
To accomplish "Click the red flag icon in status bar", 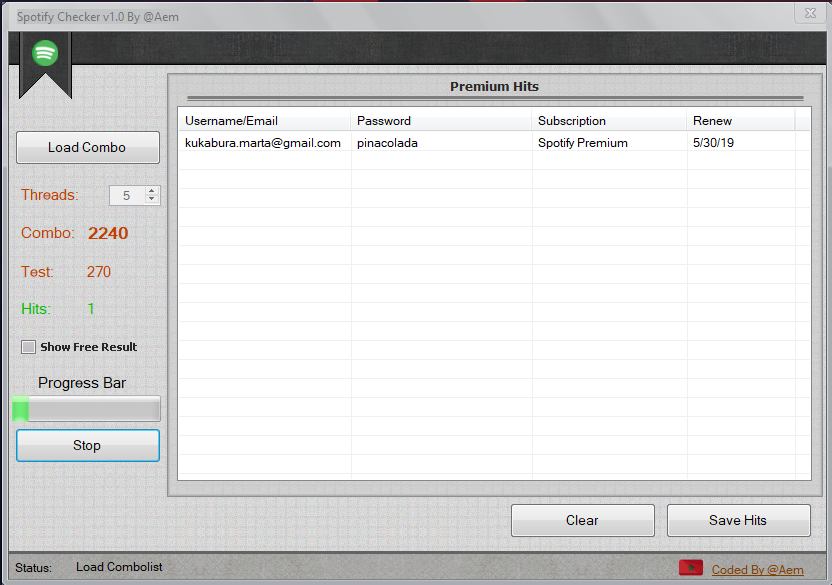I will point(691,568).
